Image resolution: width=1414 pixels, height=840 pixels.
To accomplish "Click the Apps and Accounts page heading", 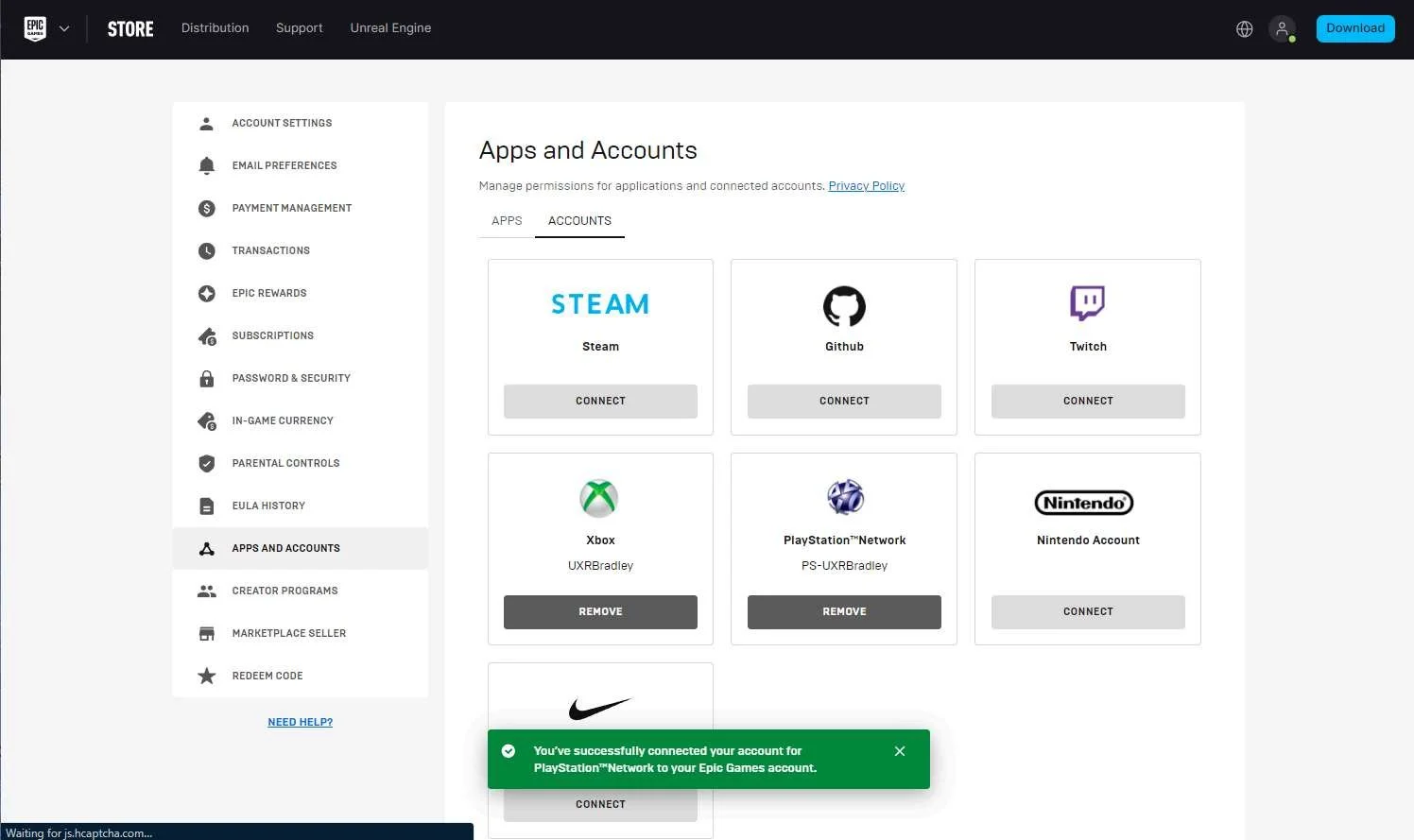I will [588, 151].
